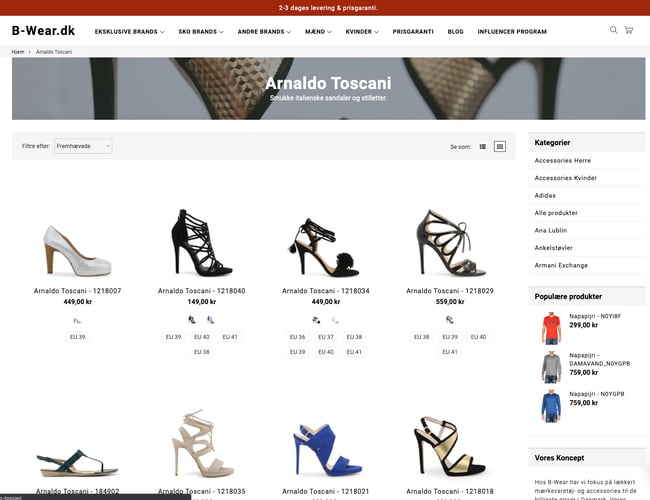
Task: Open the Fremhævede sort dropdown
Action: pyautogui.click(x=83, y=146)
